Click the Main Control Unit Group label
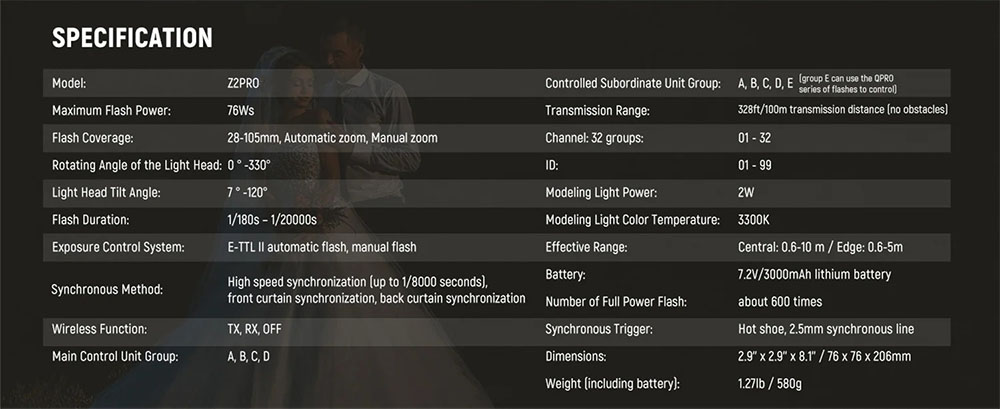 [114, 356]
